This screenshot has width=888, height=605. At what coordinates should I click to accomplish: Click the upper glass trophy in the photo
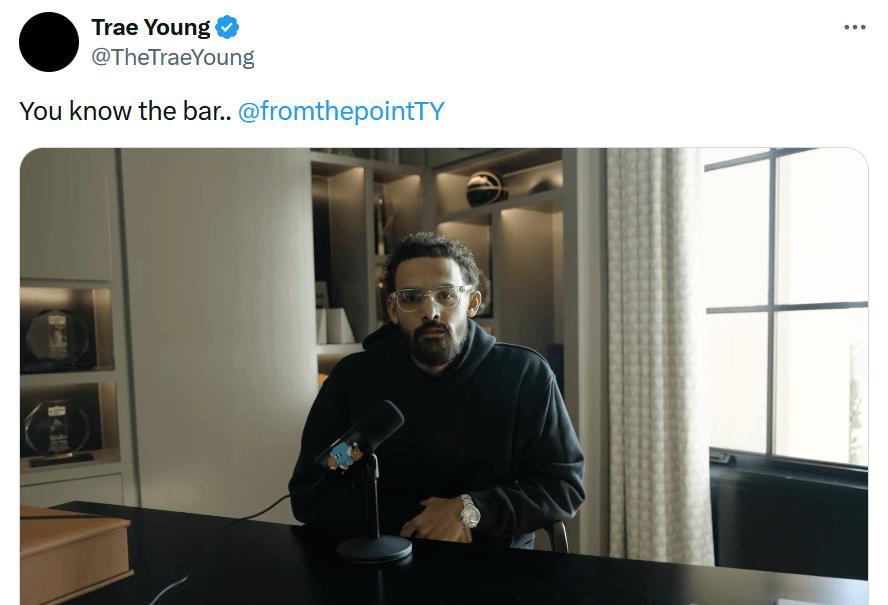pyautogui.click(x=58, y=338)
